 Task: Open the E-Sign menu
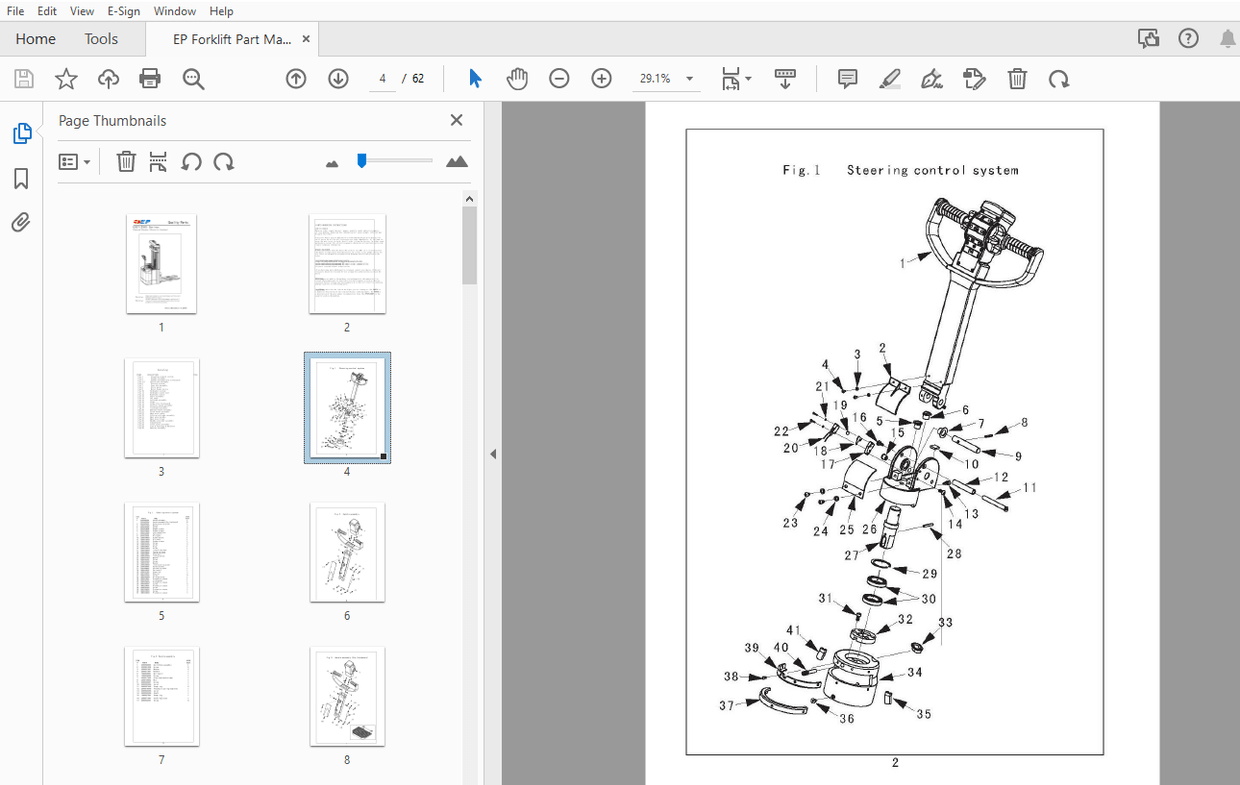(x=124, y=11)
